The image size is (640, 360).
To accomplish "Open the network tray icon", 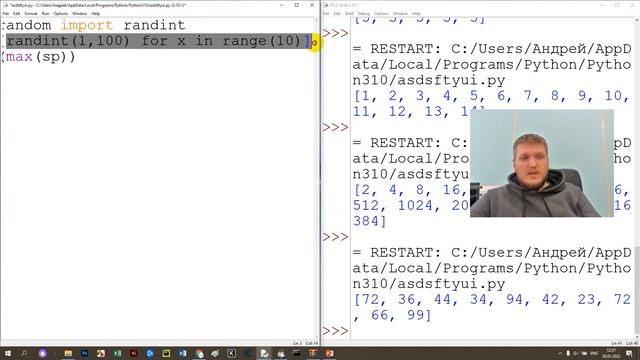I will click(x=584, y=353).
